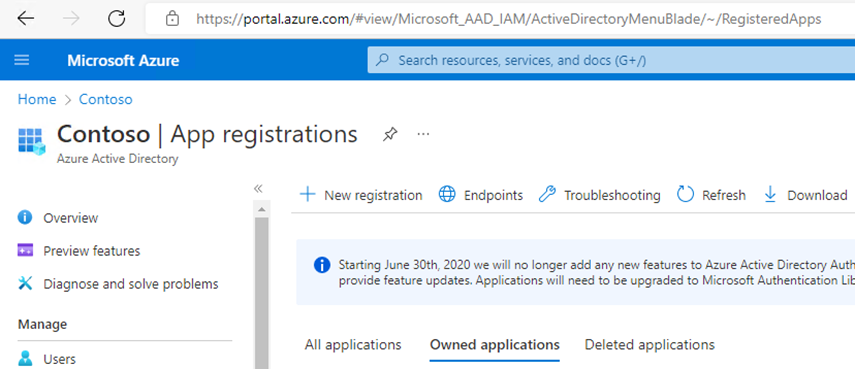Click the info icon in the banner
This screenshot has width=855, height=369.
322,265
